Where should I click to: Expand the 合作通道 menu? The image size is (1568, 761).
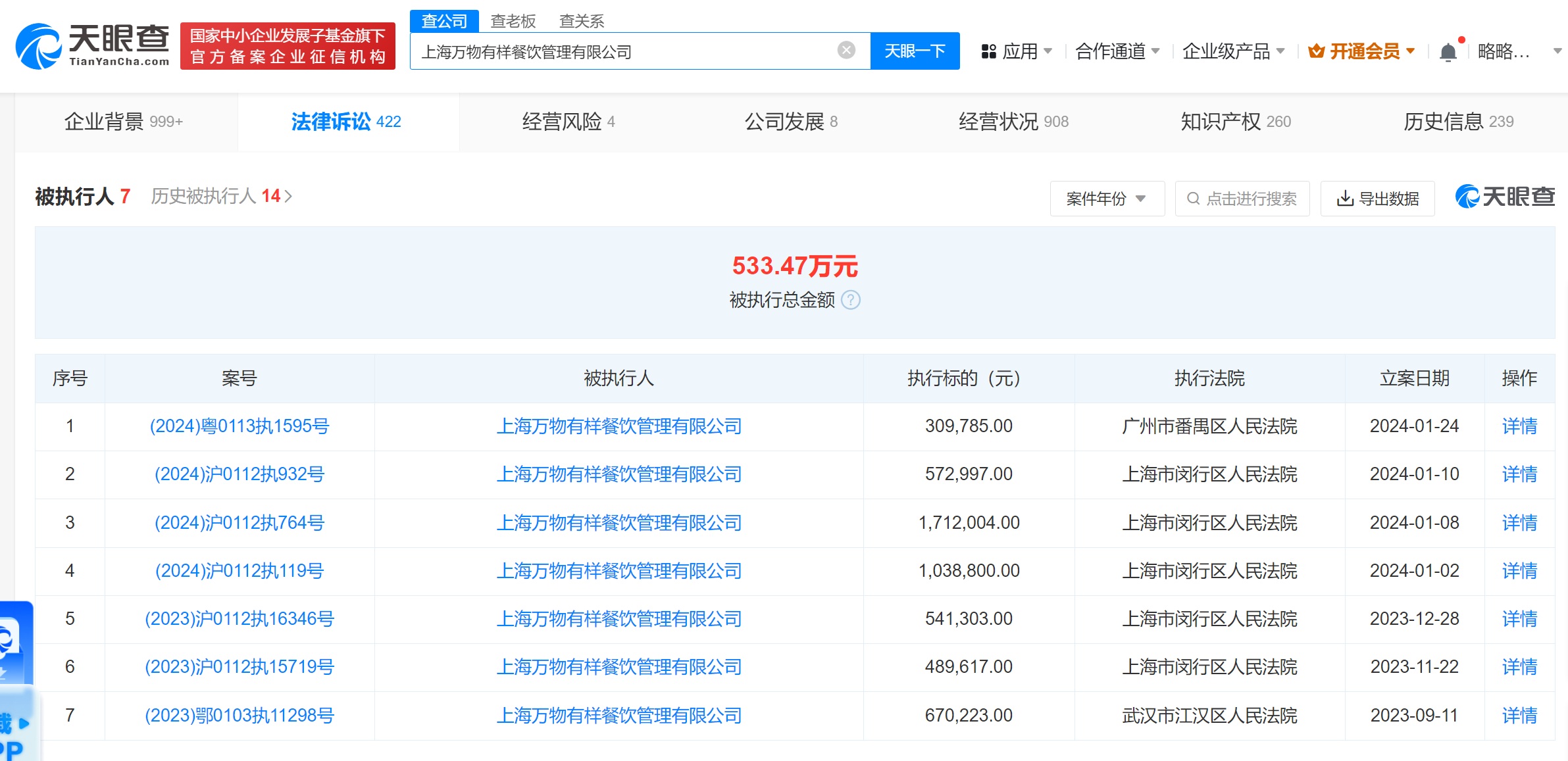(x=1117, y=51)
